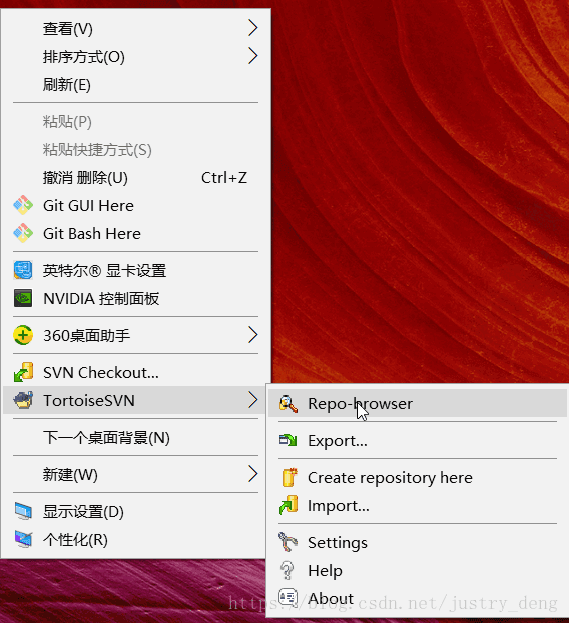Image resolution: width=569 pixels, height=623 pixels.
Task: Click the Ctrl+Z shortcut text
Action: pos(224,178)
